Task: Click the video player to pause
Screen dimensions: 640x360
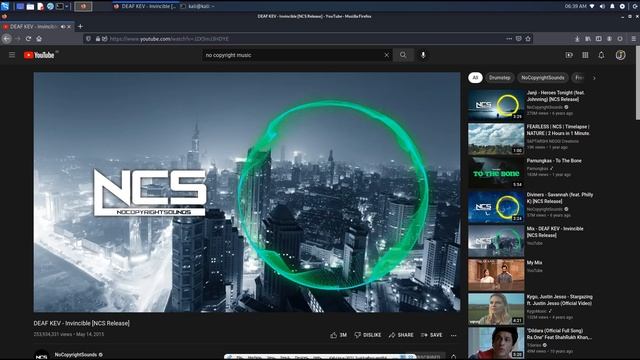Action: point(247,192)
